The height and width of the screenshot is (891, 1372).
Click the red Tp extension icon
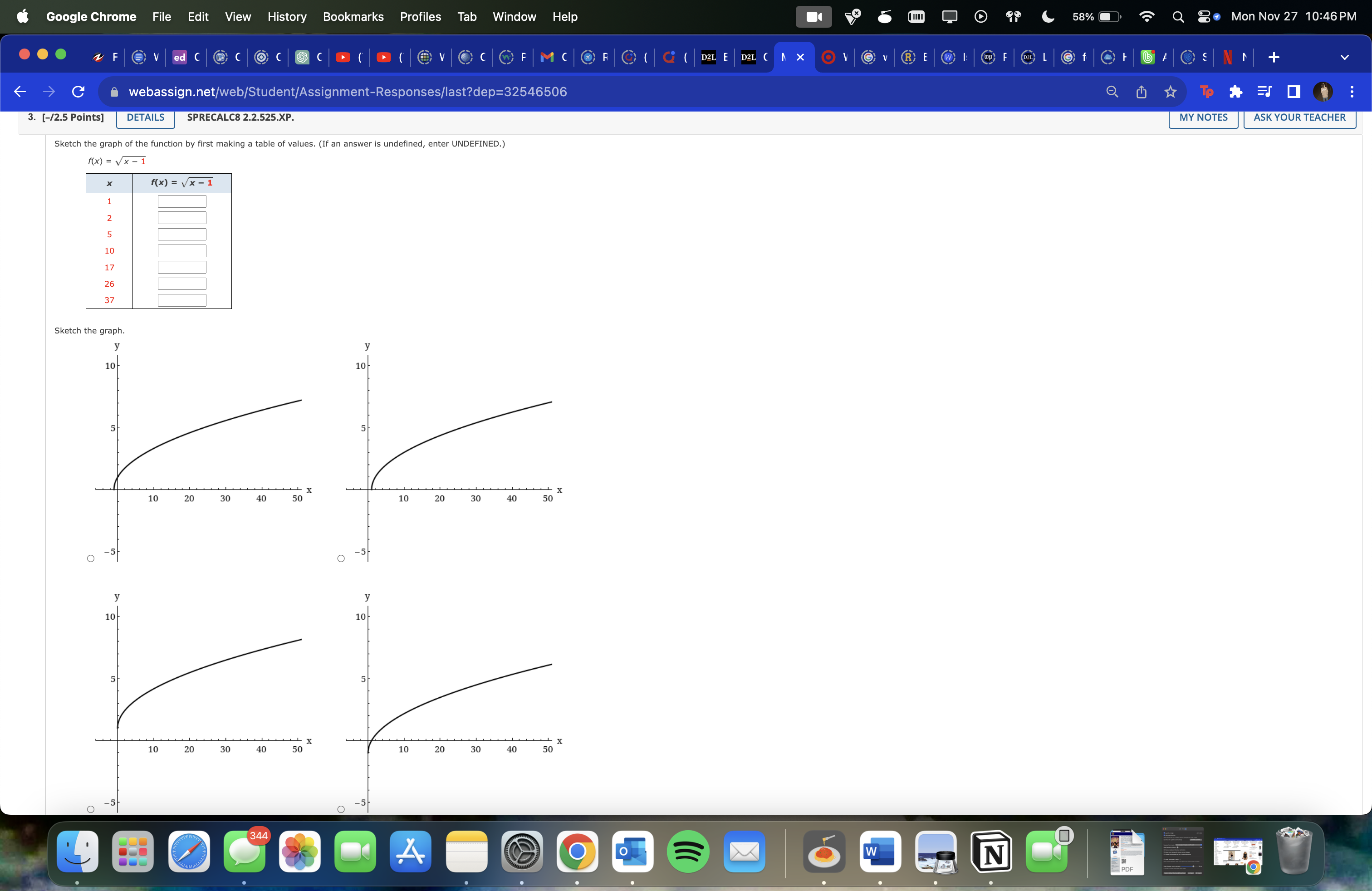point(1206,92)
